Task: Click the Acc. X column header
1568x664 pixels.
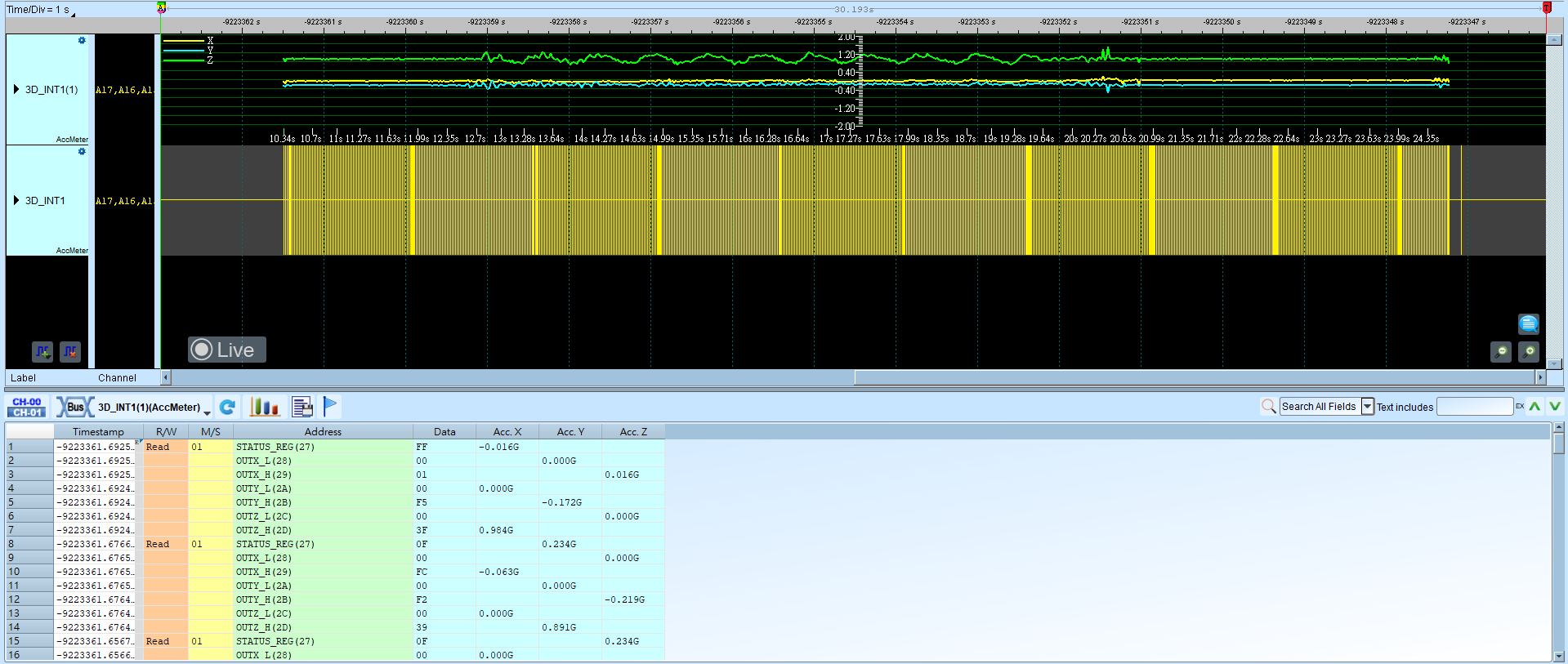Action: [x=507, y=431]
